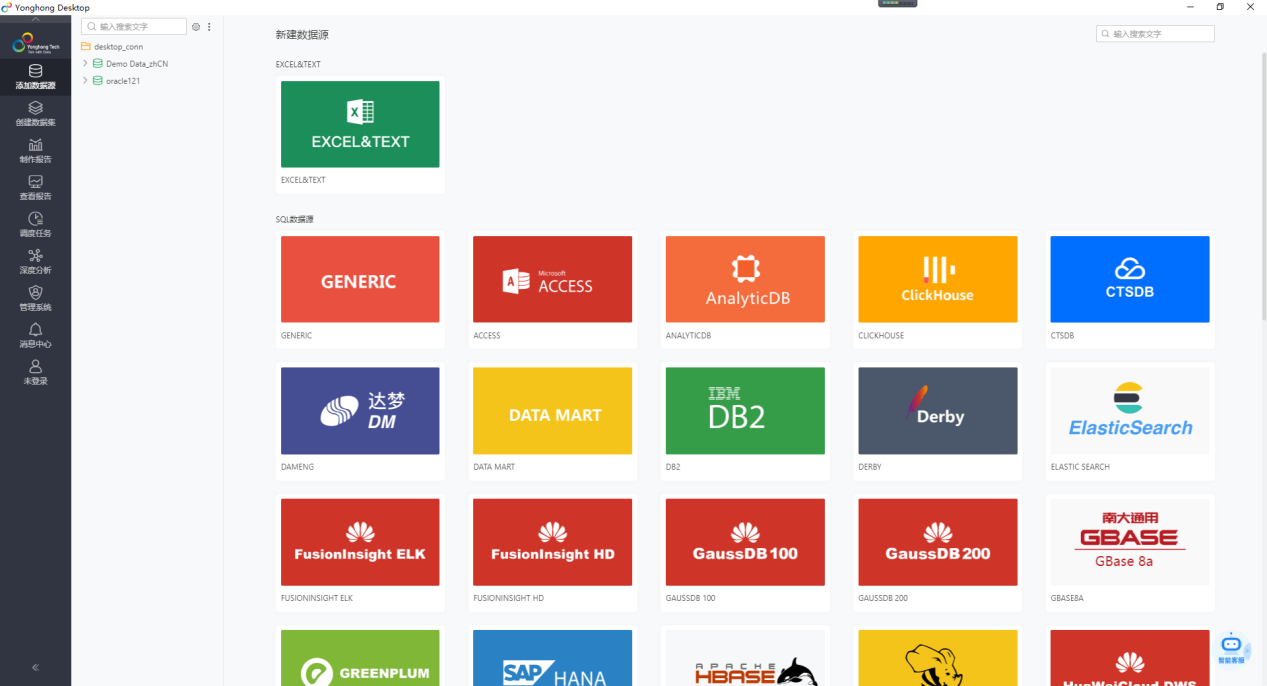
Task: Select the yellow Hive elephant card
Action: click(937, 658)
